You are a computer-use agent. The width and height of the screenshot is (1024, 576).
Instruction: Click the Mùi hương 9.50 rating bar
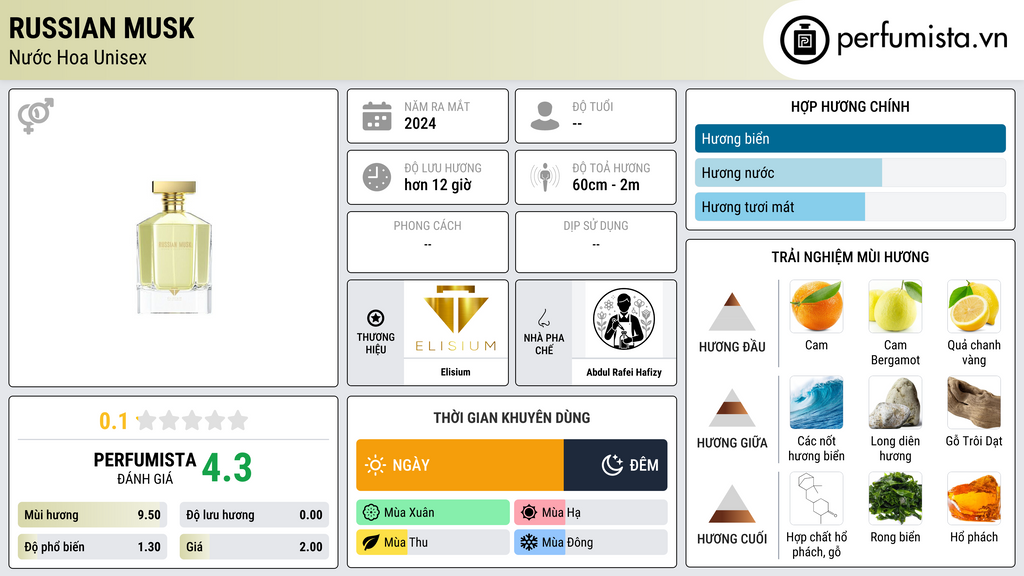click(92, 515)
